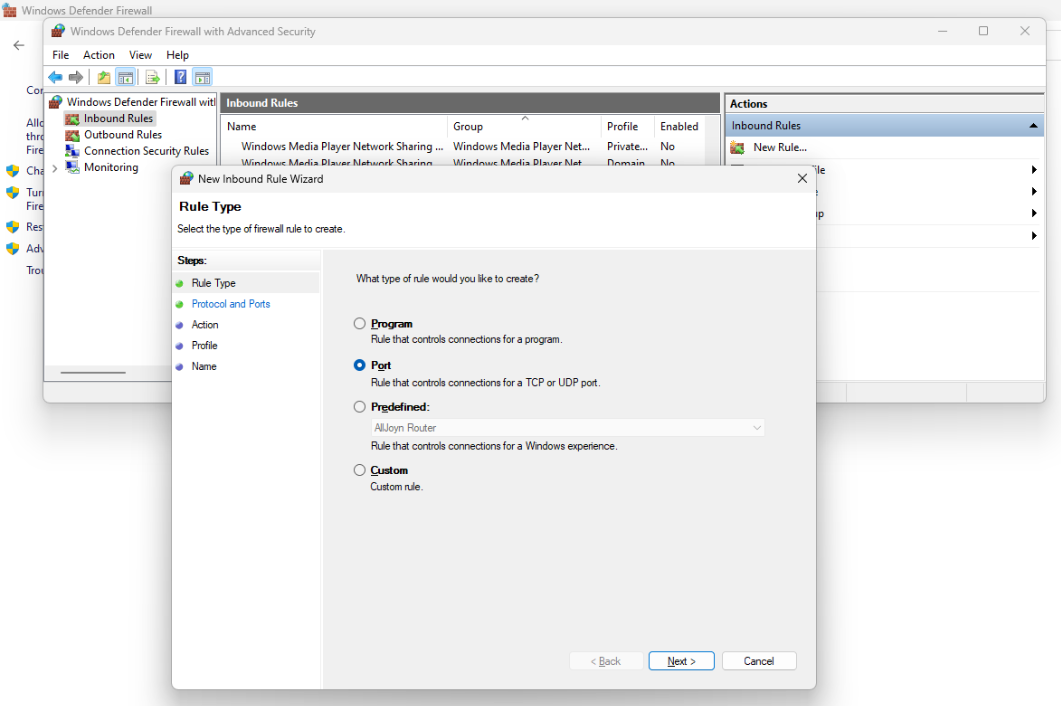Click the Action step in the Steps list
Viewport: 1061px width, 706px height.
pyautogui.click(x=205, y=325)
